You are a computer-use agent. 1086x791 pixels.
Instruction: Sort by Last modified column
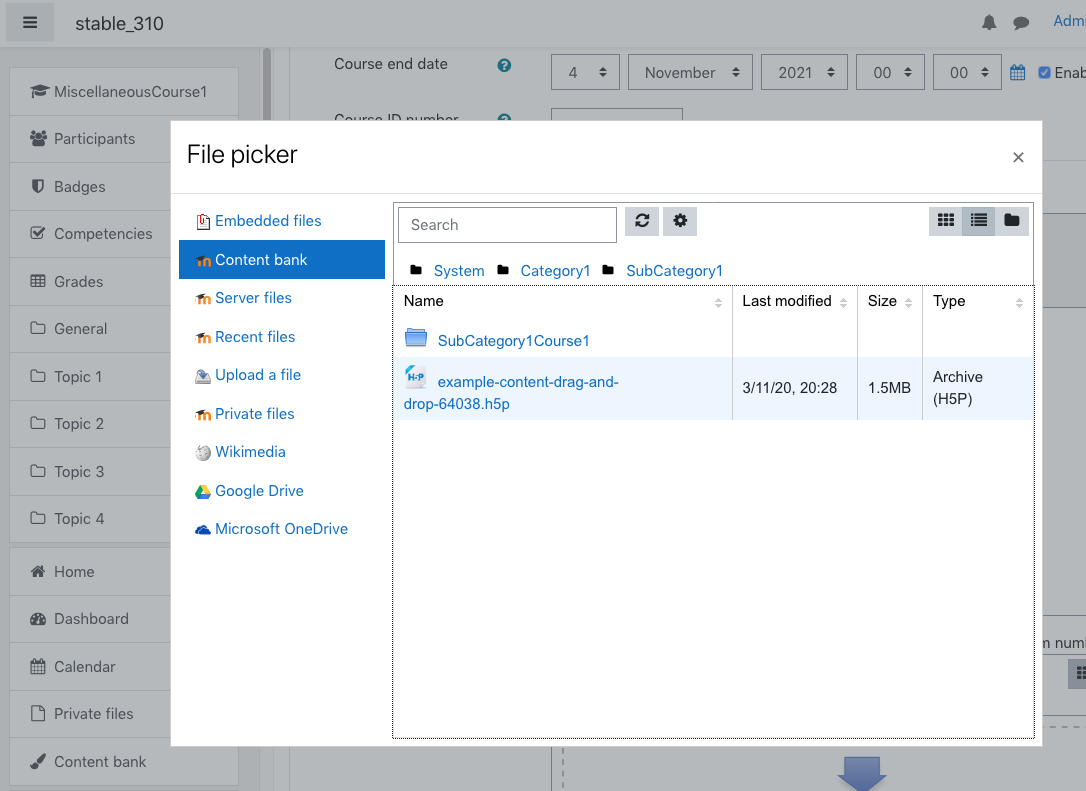point(794,301)
